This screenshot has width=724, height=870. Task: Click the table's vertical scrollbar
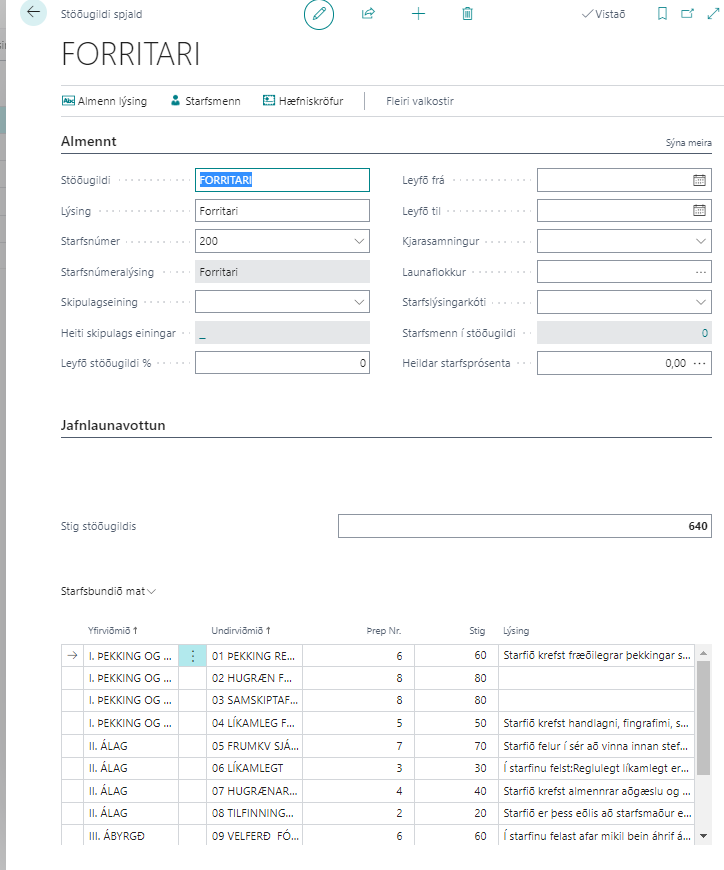pos(703,717)
